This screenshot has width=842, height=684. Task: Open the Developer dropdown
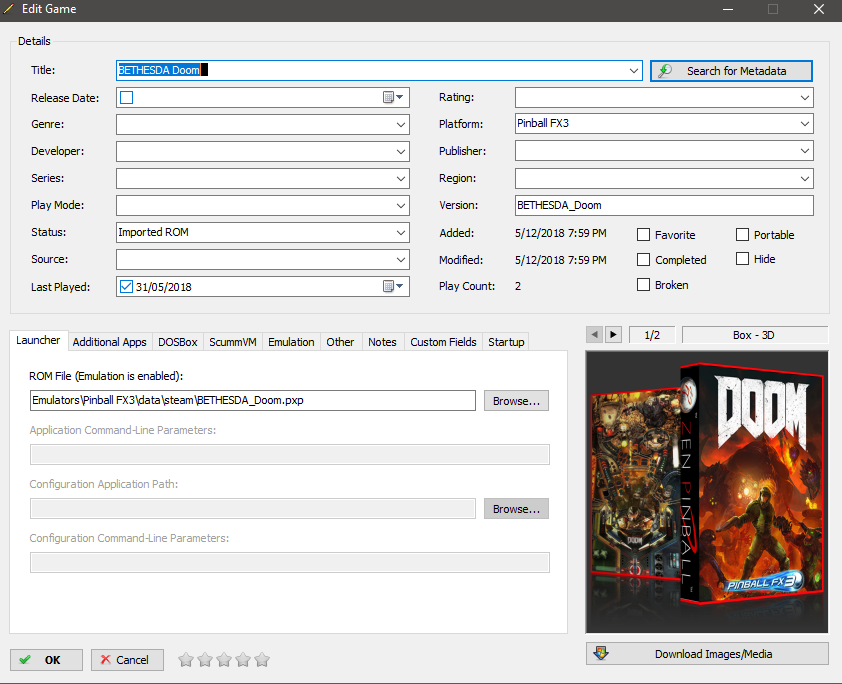pos(401,151)
